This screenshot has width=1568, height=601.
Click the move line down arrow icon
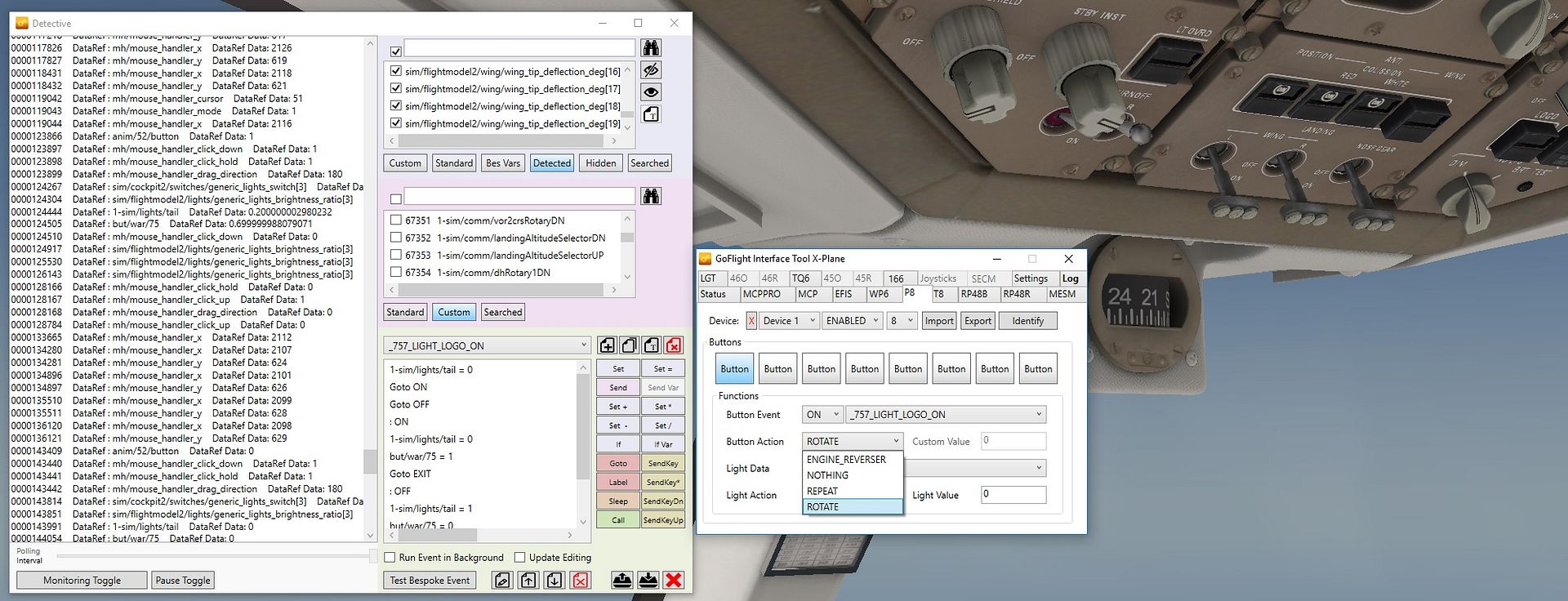[555, 580]
